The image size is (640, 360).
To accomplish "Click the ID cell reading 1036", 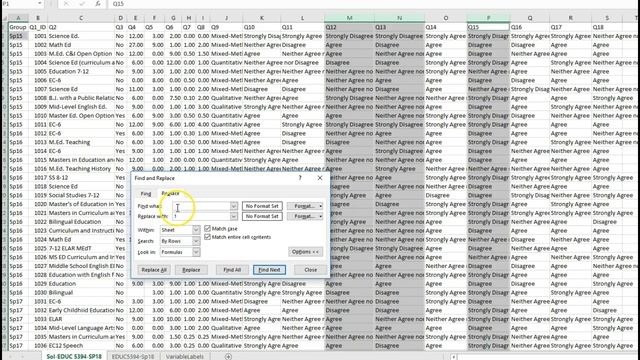I will tap(38, 346).
